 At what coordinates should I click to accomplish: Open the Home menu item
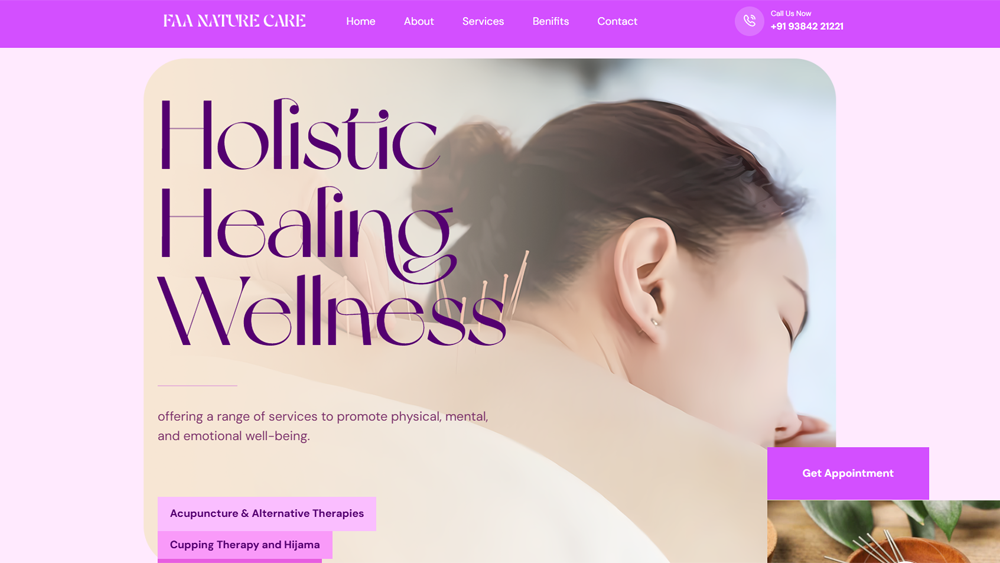[x=360, y=21]
